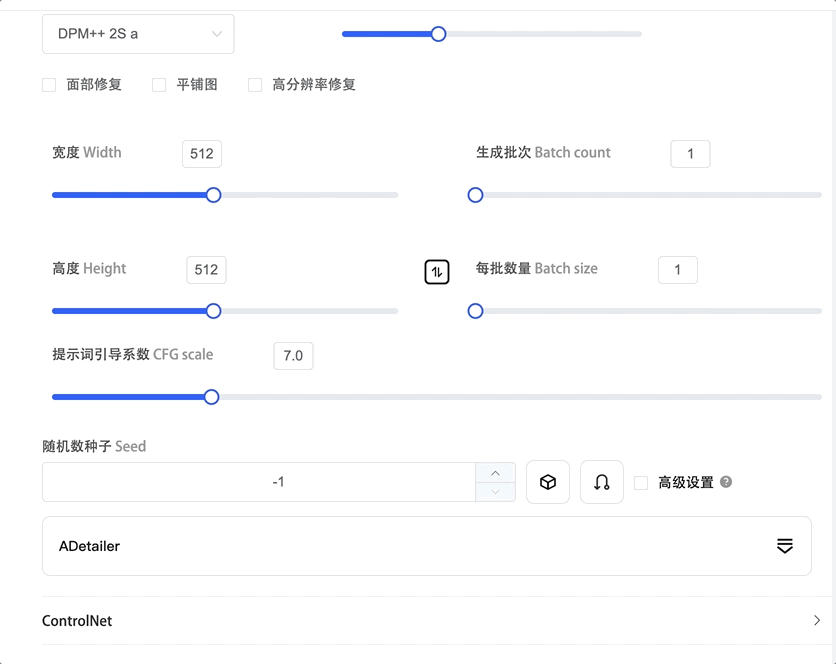The image size is (836, 664).
Task: Expand the ADetailer panel
Action: pos(400,546)
